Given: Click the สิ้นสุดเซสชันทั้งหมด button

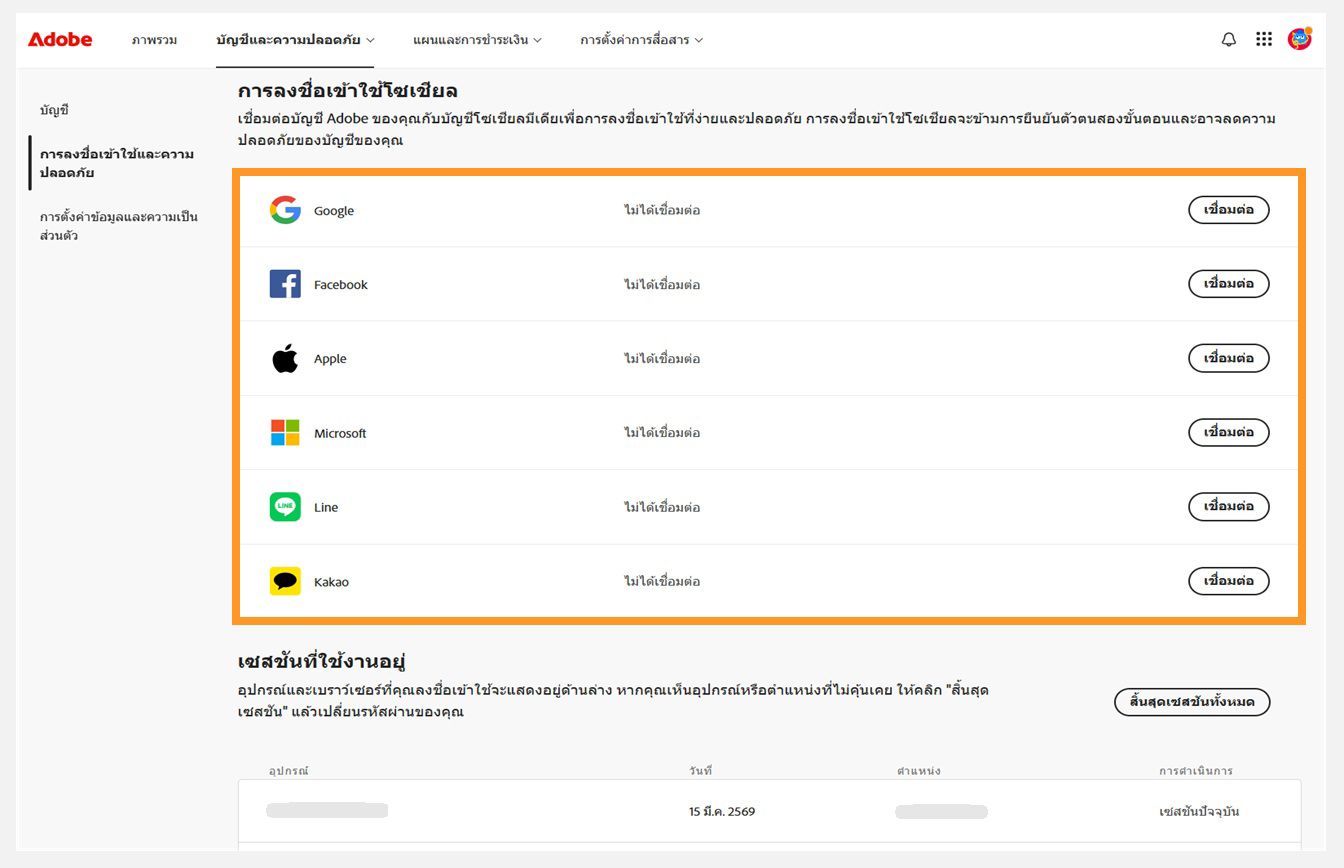Looking at the screenshot, I should [1193, 702].
